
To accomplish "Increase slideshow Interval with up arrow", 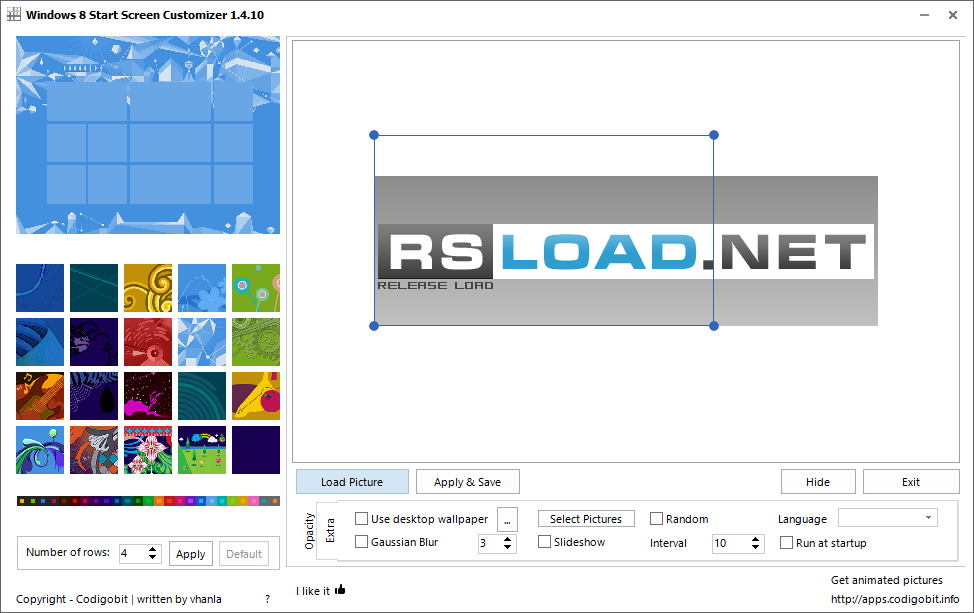I will [755, 539].
